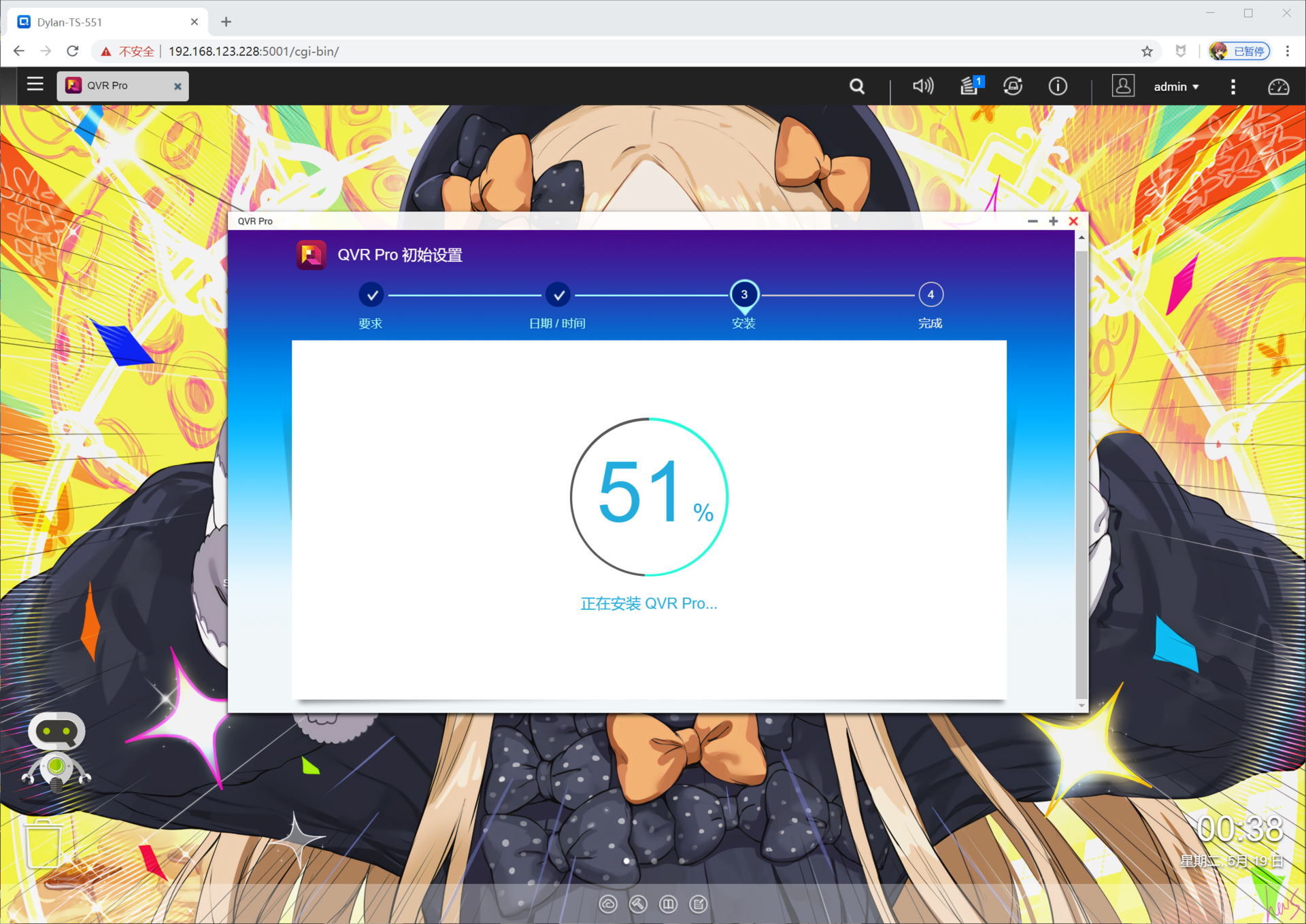Image resolution: width=1306 pixels, height=924 pixels.
Task: Close the QVR Pro taskbar tab
Action: (178, 86)
